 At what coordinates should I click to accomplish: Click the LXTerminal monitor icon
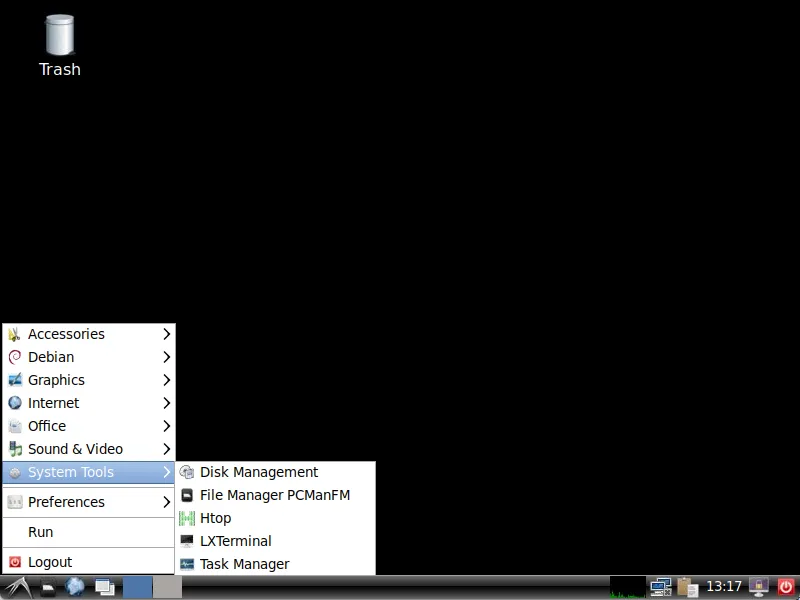187,541
